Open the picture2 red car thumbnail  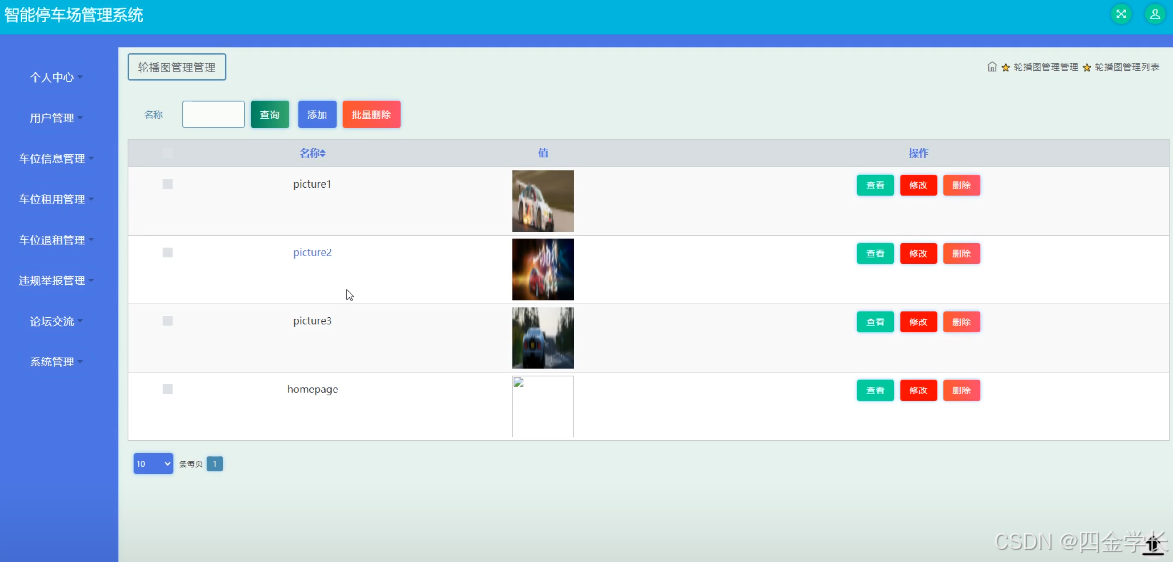[x=543, y=269]
